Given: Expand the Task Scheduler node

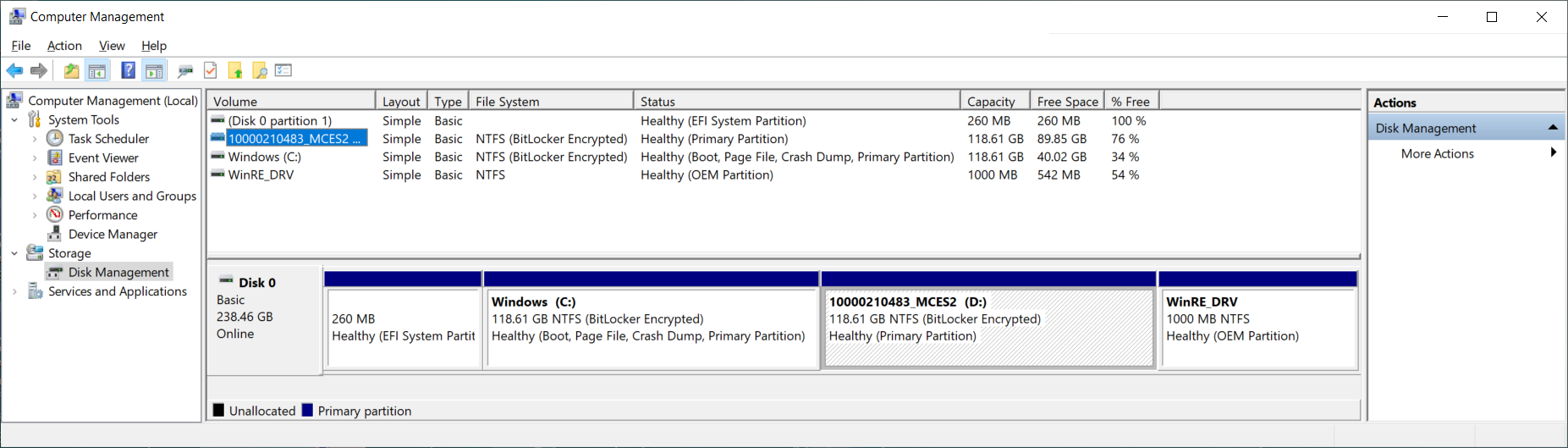Looking at the screenshot, I should (x=35, y=138).
